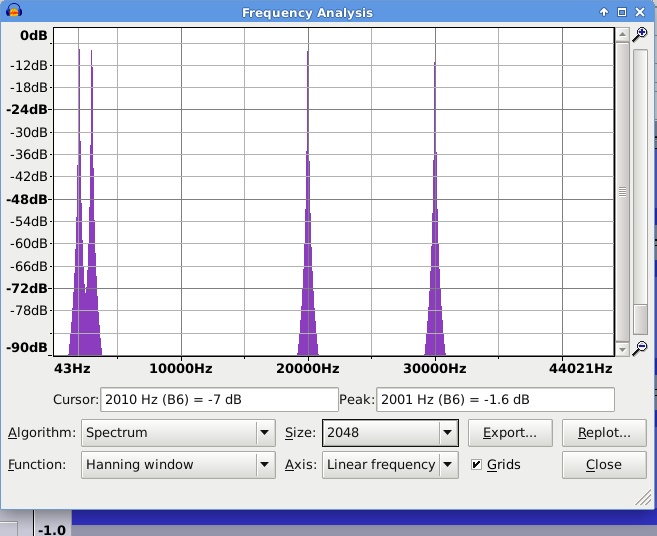Click the Close button
657x536 pixels.
(x=604, y=465)
